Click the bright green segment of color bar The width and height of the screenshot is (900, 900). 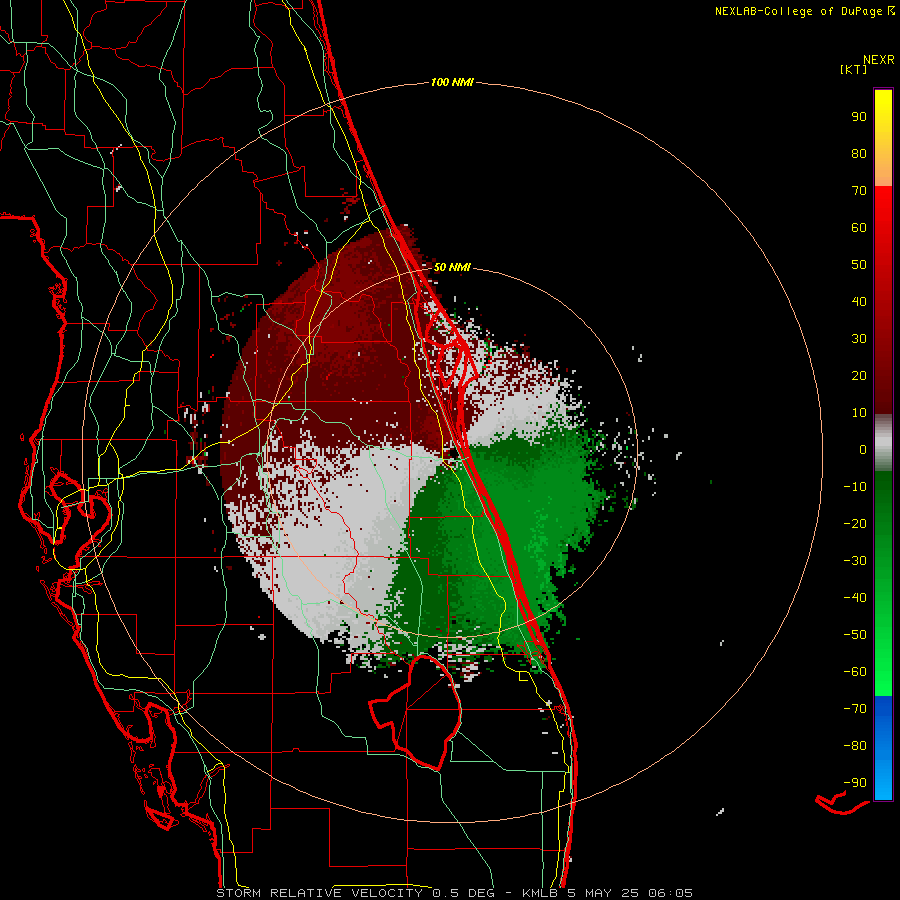click(883, 584)
